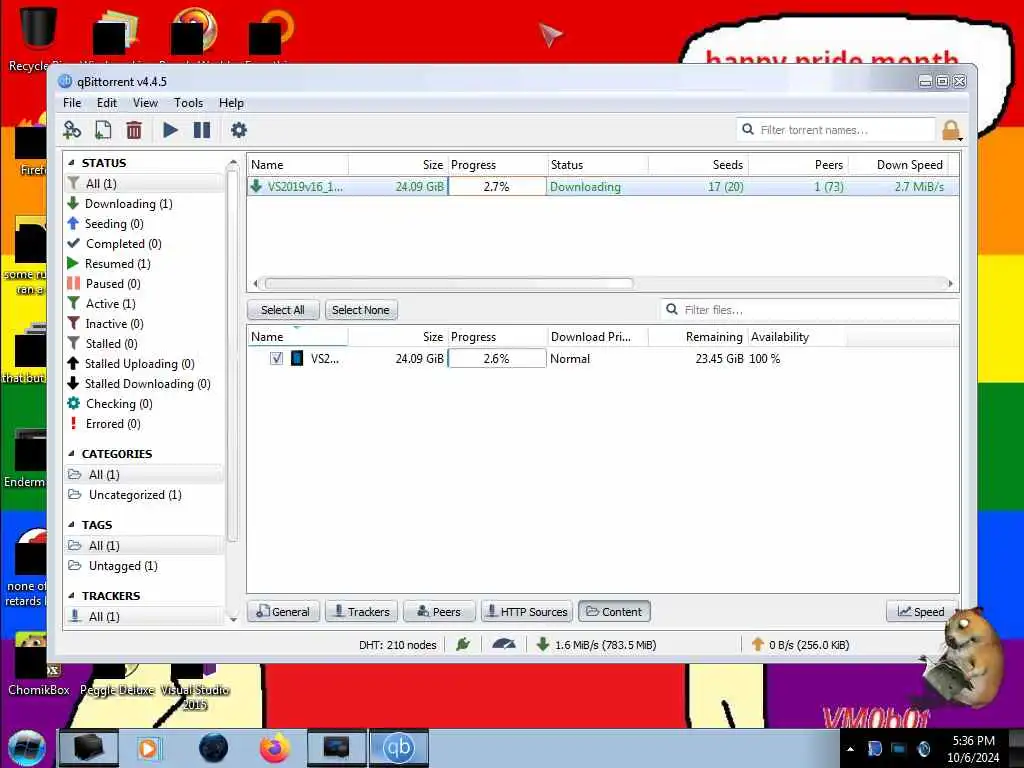This screenshot has height=768, width=1024.
Task: Add torrent file toolbar icon
Action: pos(103,130)
